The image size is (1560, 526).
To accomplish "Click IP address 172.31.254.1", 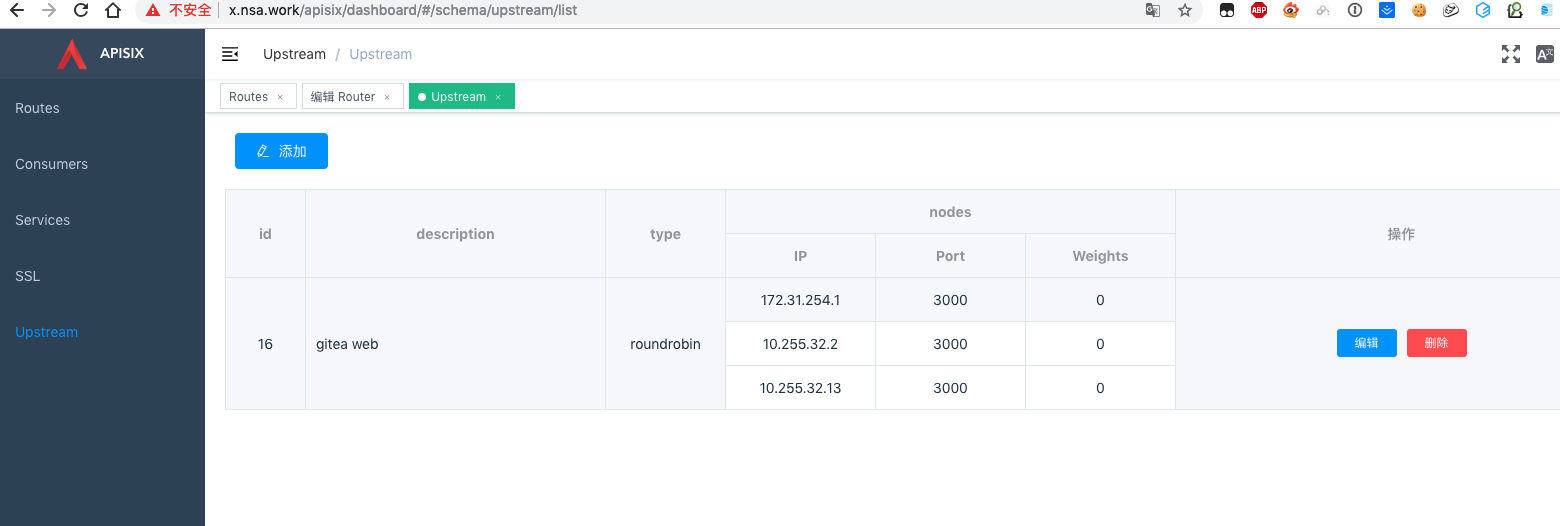I will click(x=800, y=300).
